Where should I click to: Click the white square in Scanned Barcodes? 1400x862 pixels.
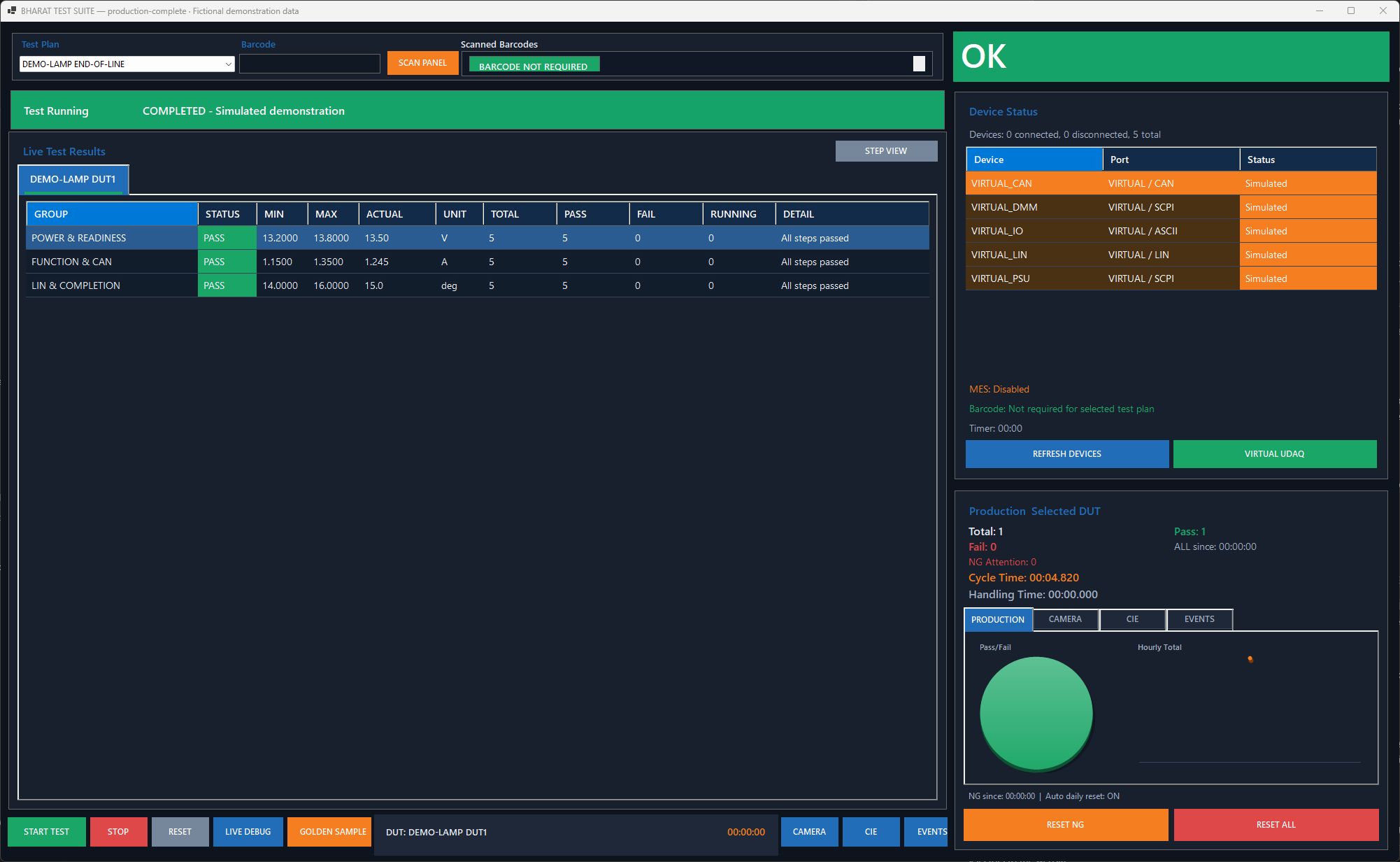pos(919,64)
